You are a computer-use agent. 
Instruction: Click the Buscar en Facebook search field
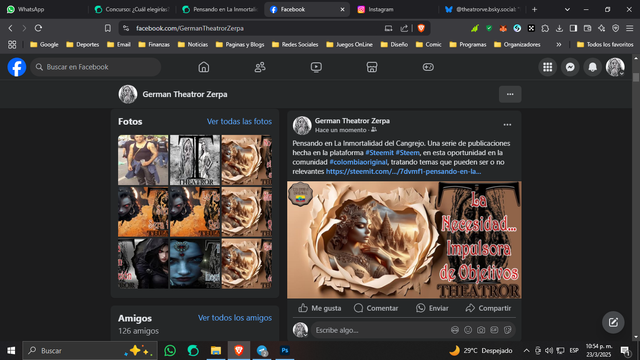coord(96,67)
